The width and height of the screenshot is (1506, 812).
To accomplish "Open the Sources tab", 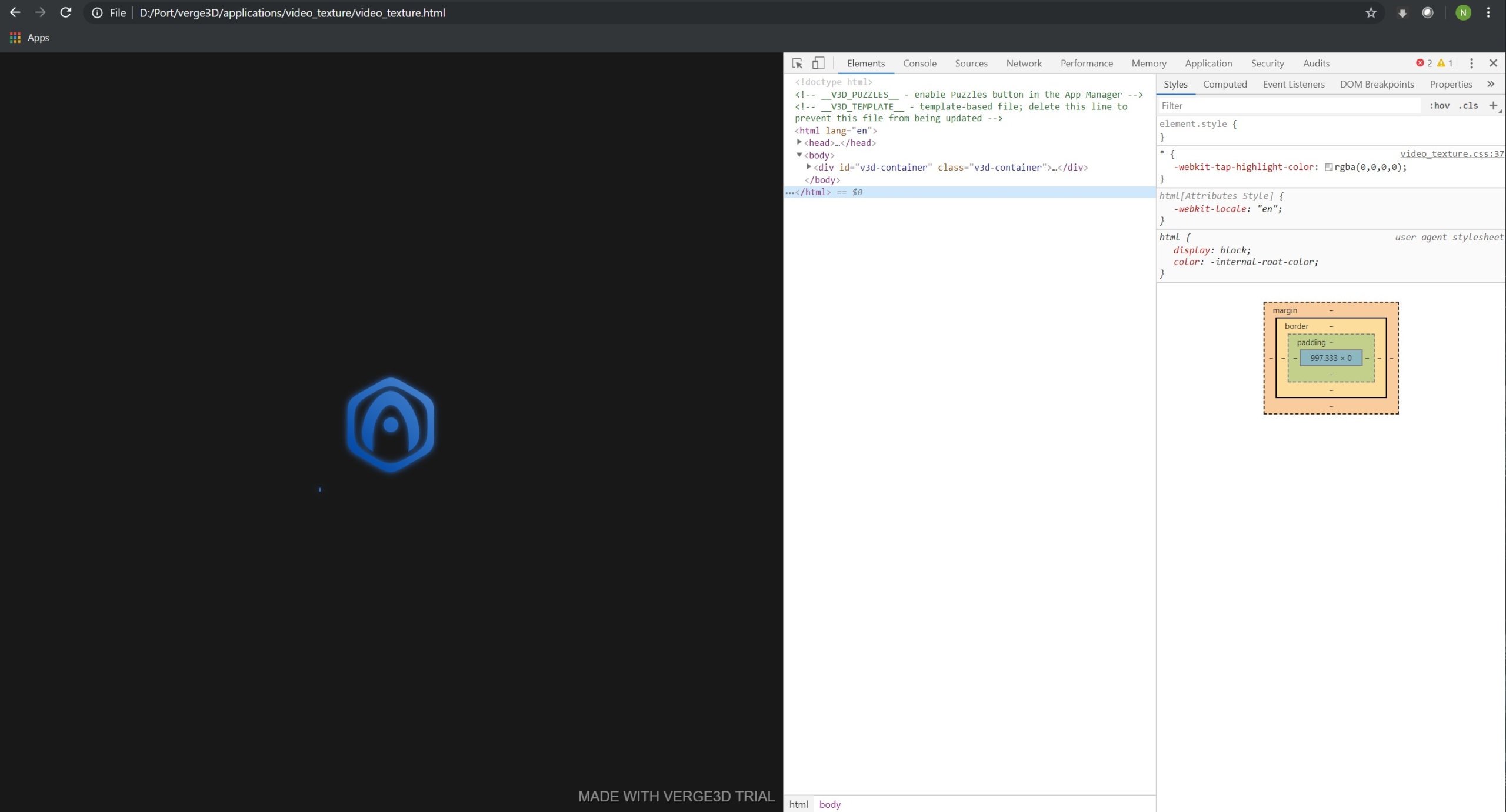I will click(x=971, y=64).
